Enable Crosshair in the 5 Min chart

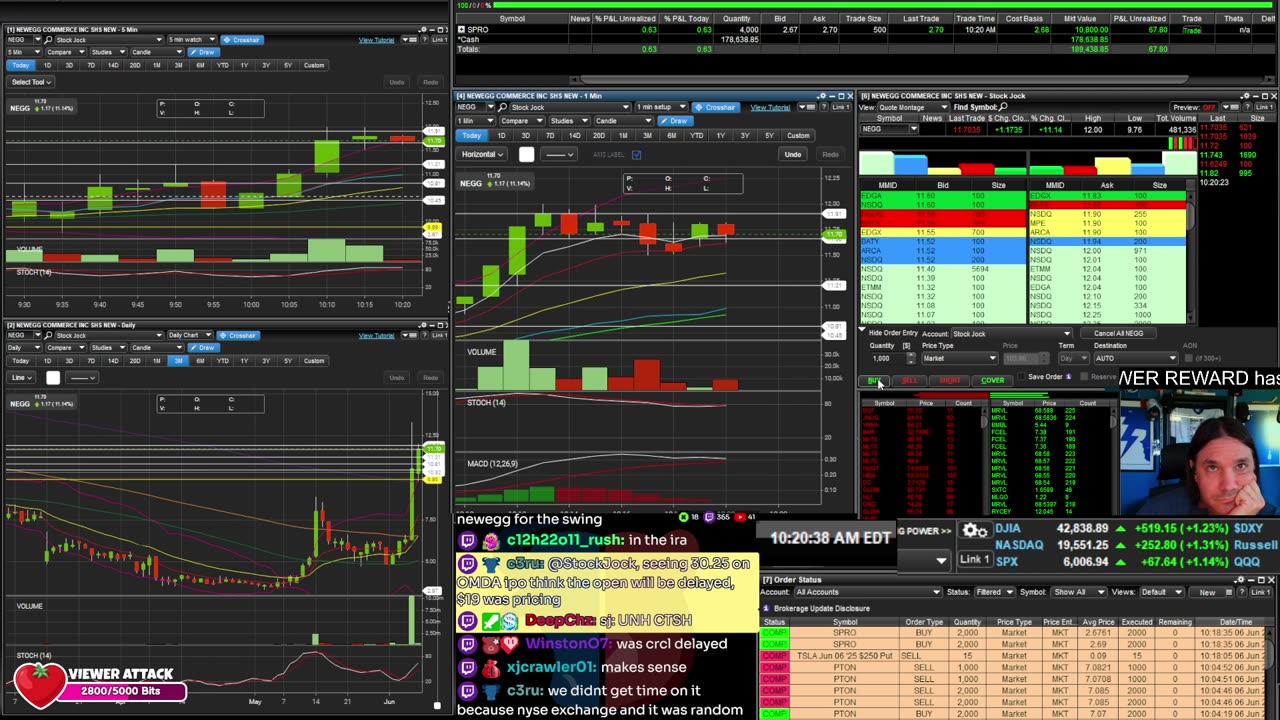[241, 40]
